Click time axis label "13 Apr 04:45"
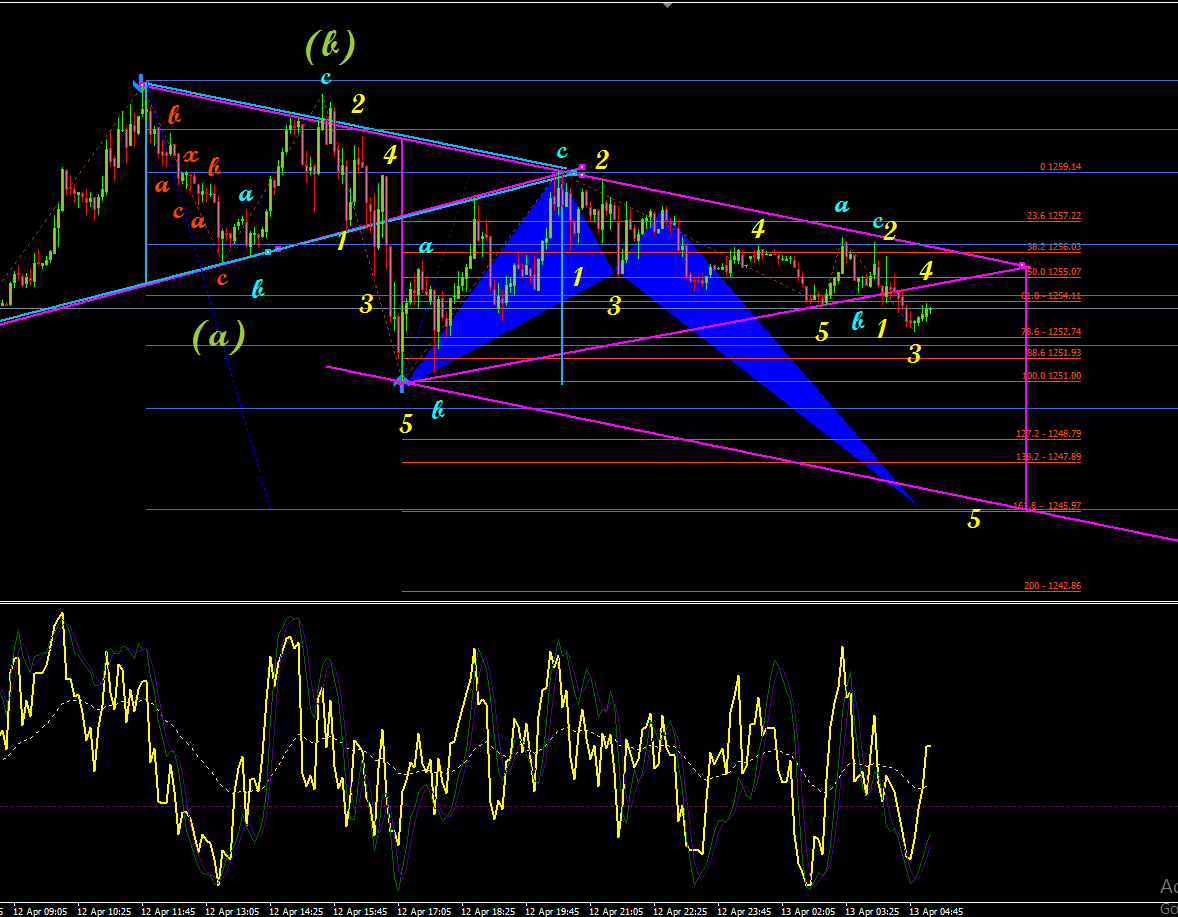This screenshot has width=1178, height=917. click(936, 911)
